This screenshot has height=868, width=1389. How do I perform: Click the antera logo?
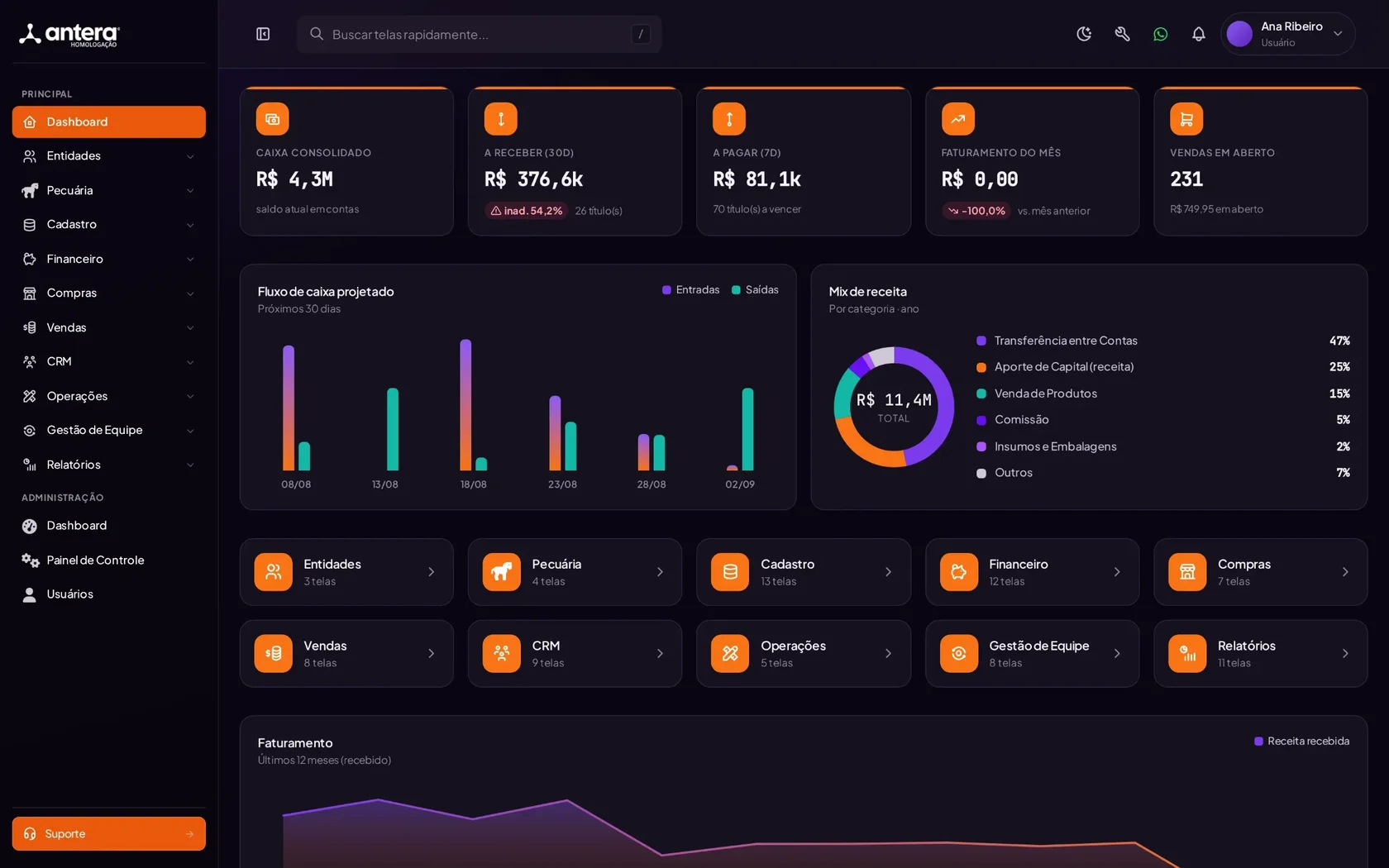coord(69,34)
